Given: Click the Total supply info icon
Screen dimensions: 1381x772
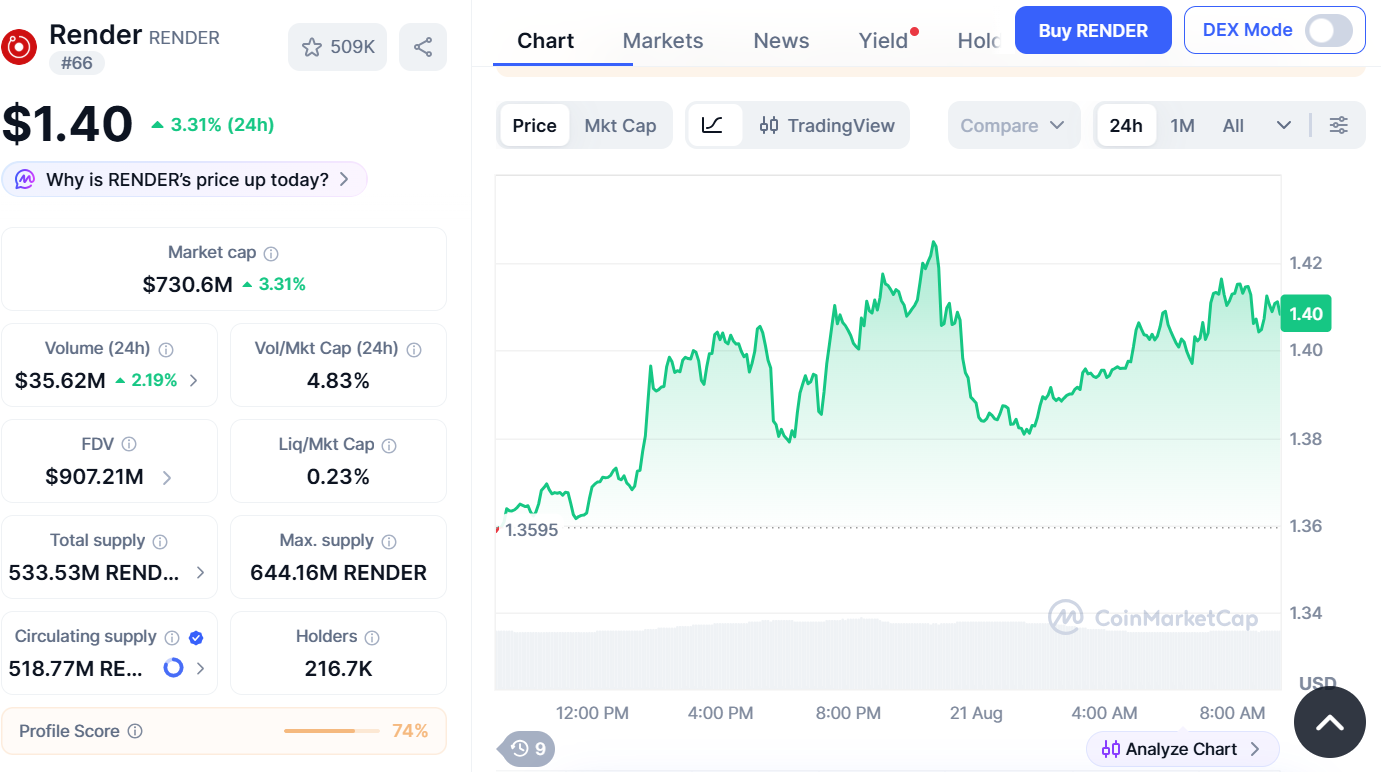Looking at the screenshot, I should point(160,541).
